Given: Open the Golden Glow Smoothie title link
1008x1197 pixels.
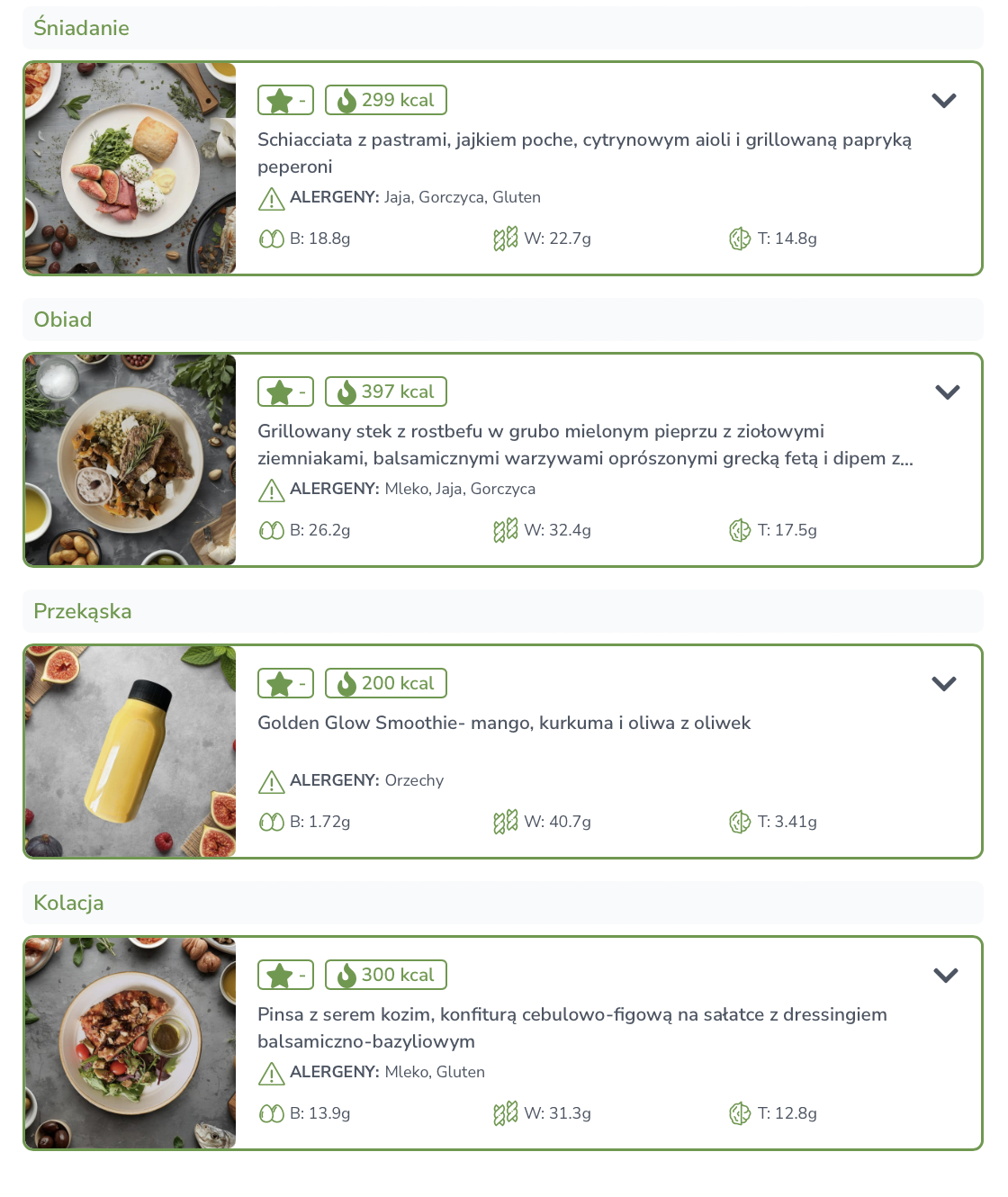Looking at the screenshot, I should 503,723.
